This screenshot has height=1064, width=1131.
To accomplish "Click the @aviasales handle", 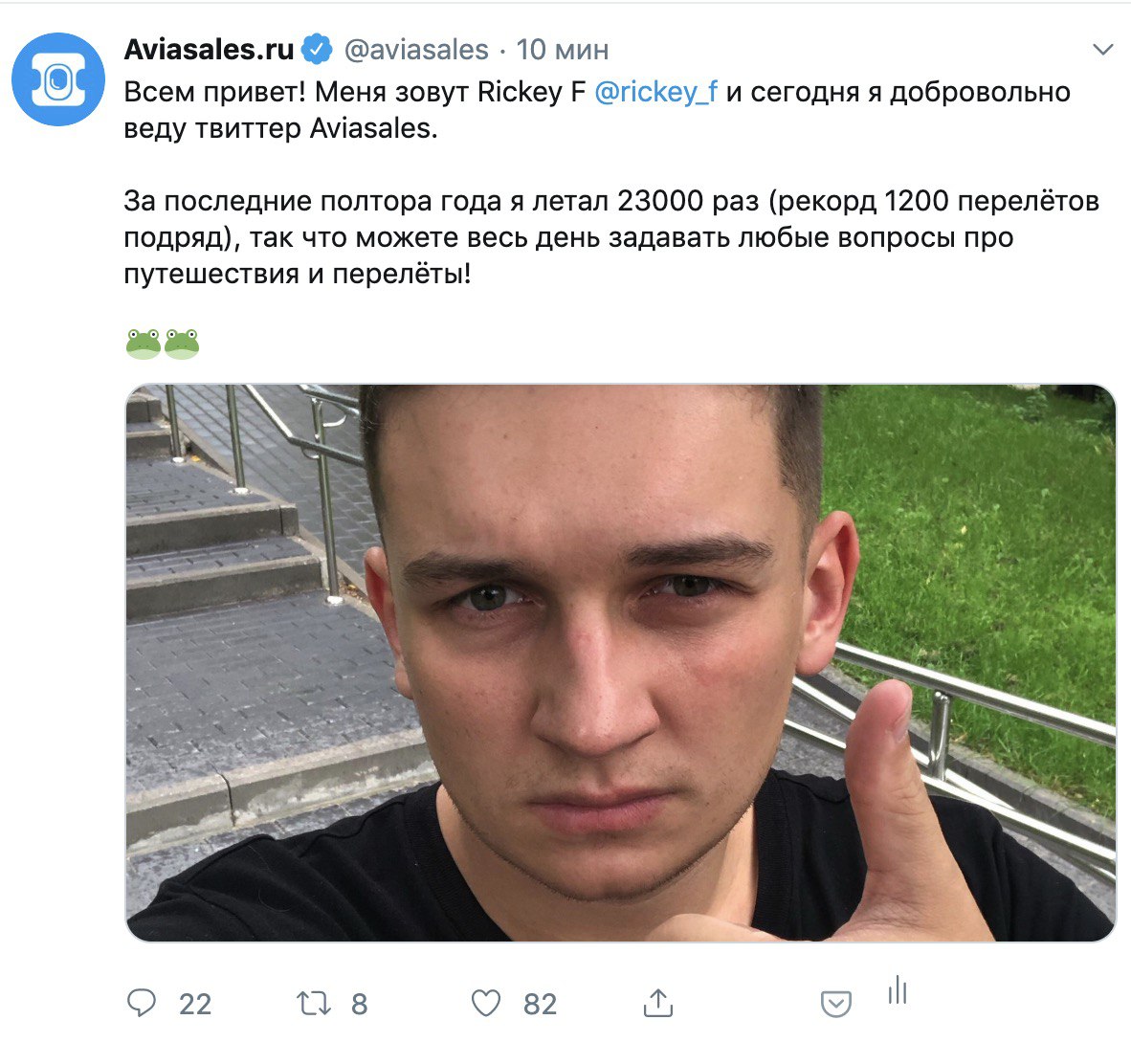I will pos(417,50).
